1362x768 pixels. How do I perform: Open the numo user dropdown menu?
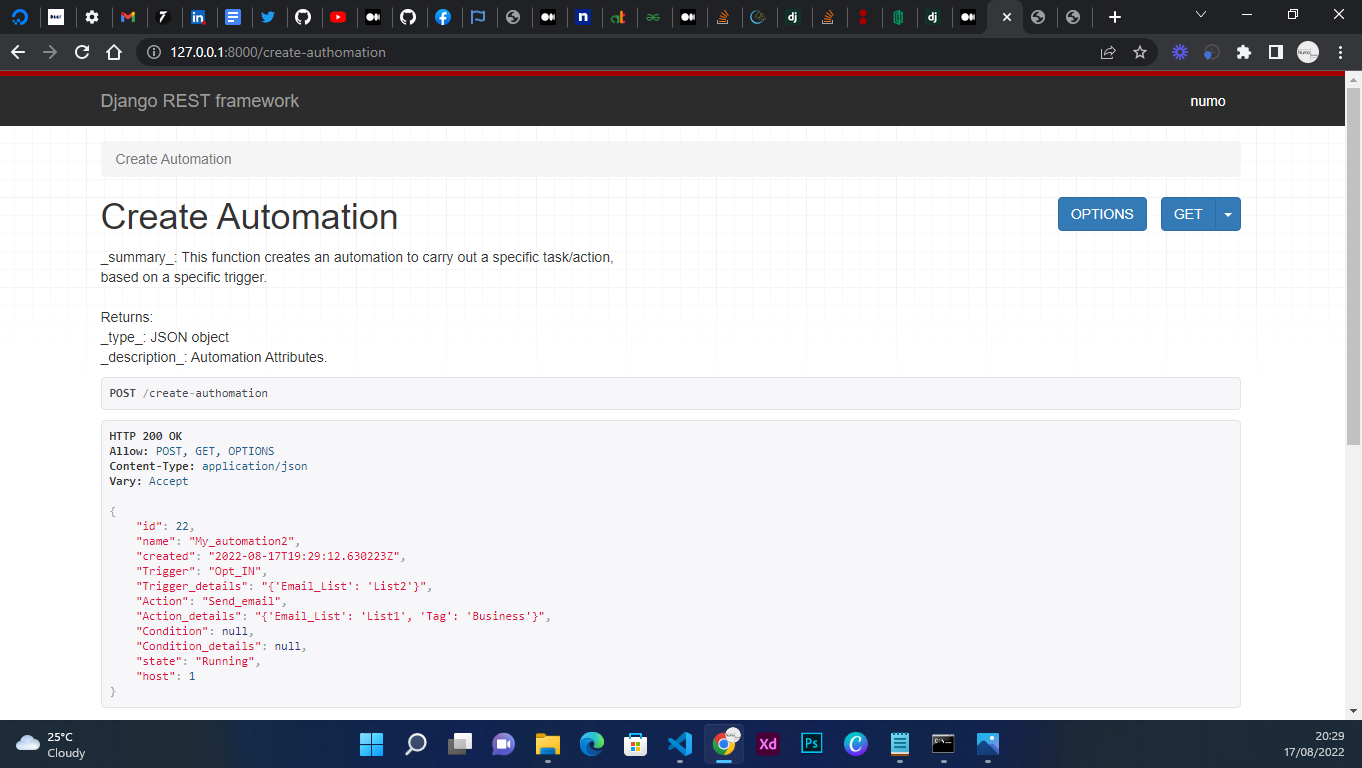click(x=1207, y=101)
